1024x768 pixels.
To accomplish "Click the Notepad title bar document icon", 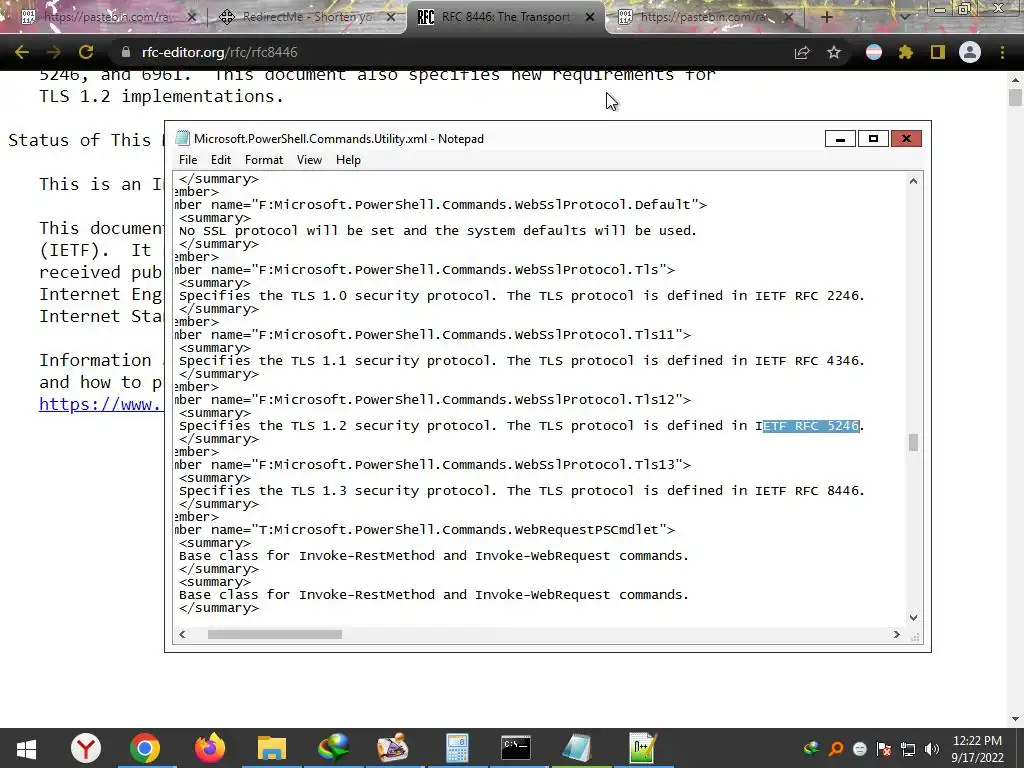I will (183, 138).
